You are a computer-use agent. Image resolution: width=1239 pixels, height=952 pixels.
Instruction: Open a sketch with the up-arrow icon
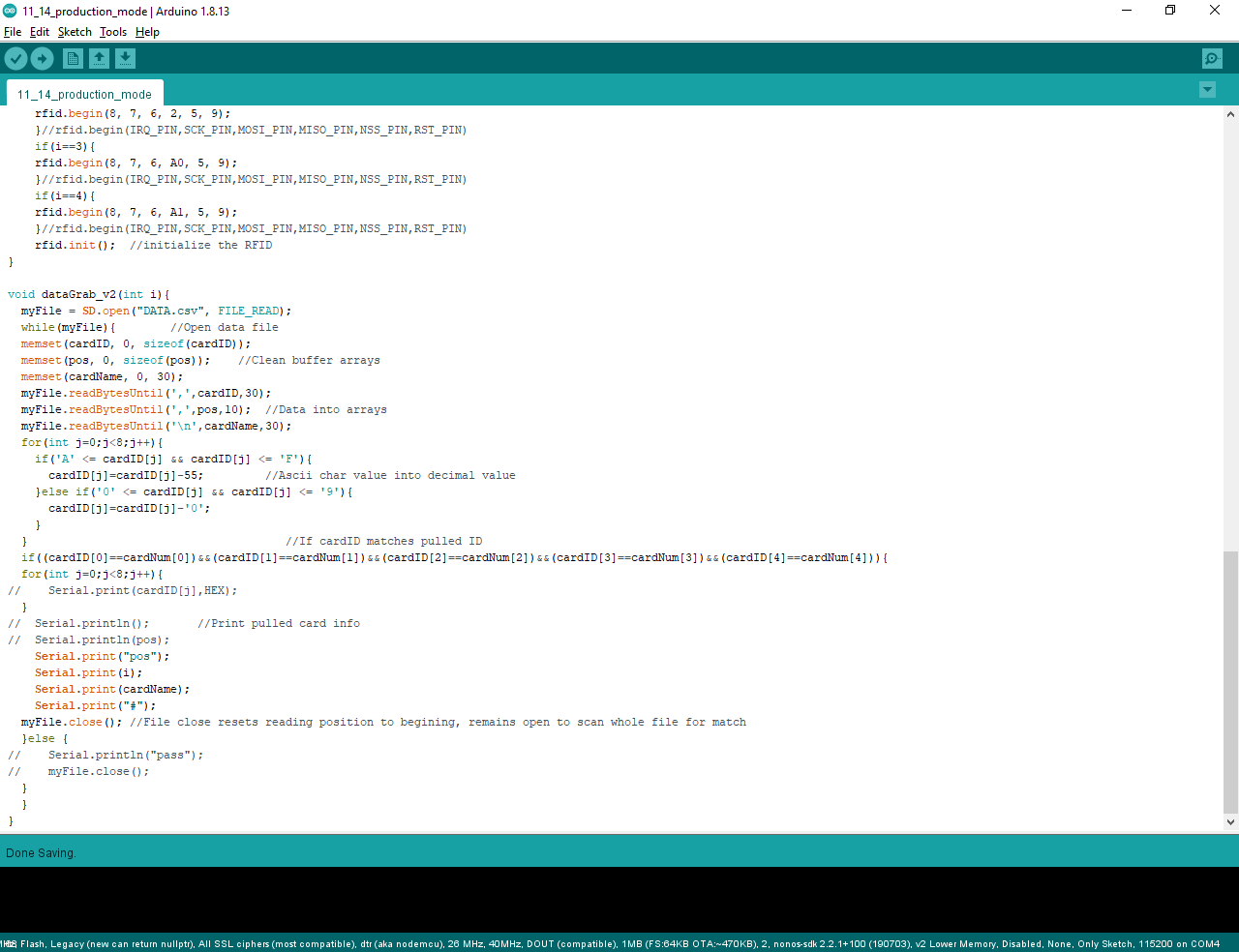[x=99, y=59]
